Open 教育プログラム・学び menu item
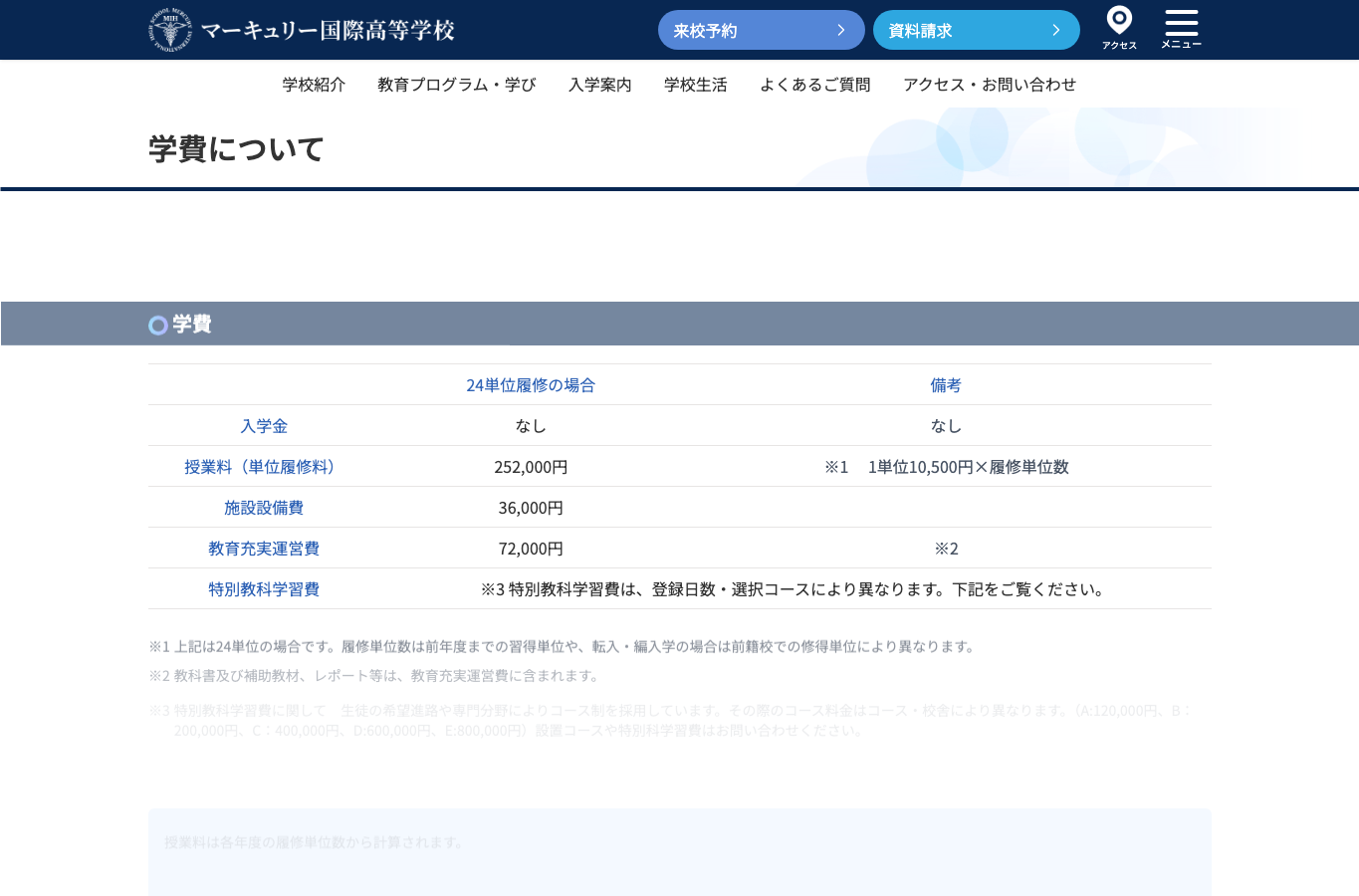The image size is (1359, 896). coord(457,85)
